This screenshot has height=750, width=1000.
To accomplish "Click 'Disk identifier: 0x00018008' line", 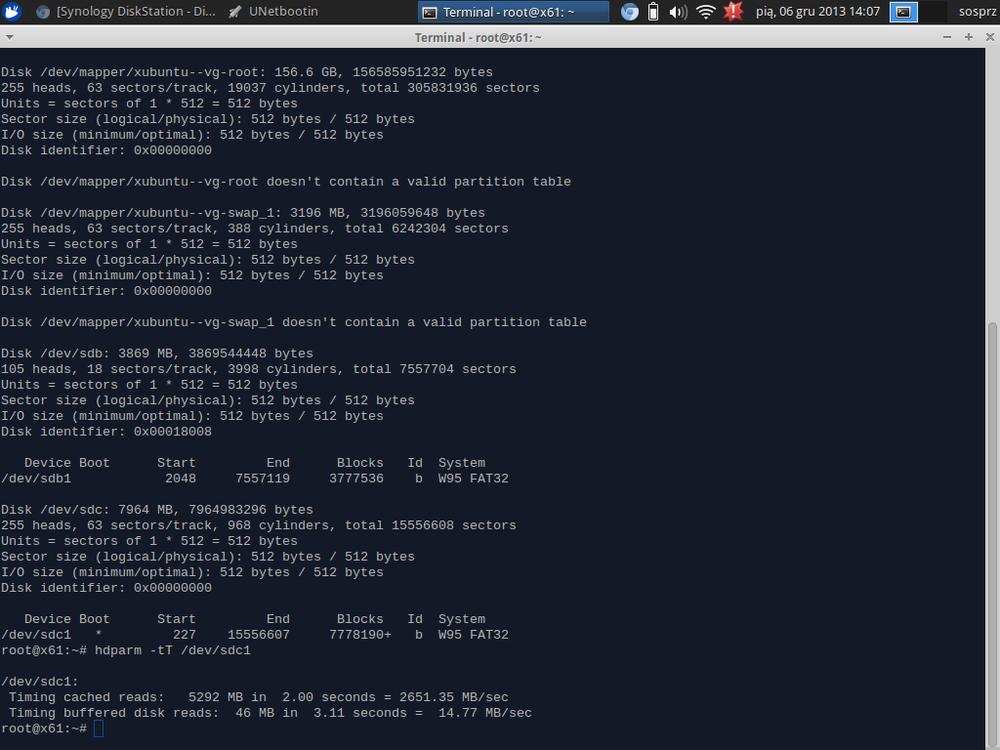I will tap(106, 432).
